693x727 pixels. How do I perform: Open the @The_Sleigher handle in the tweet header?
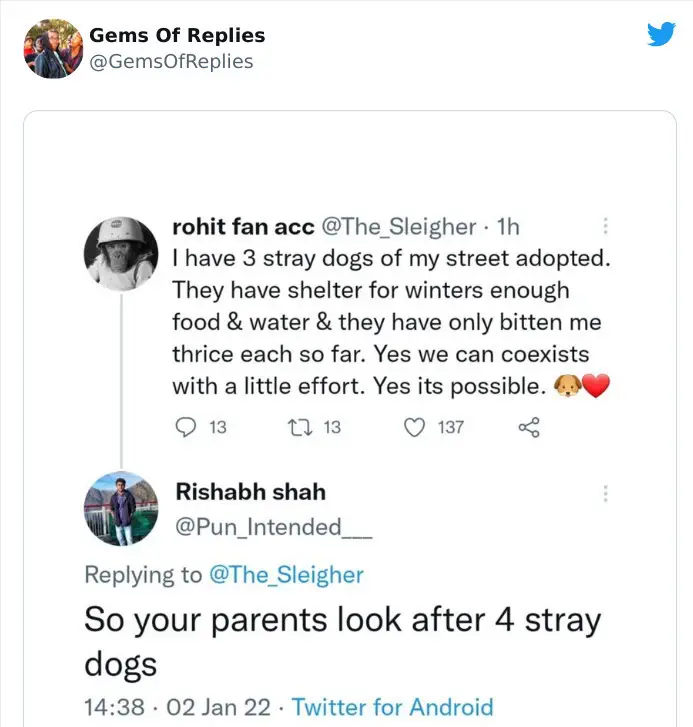(399, 227)
